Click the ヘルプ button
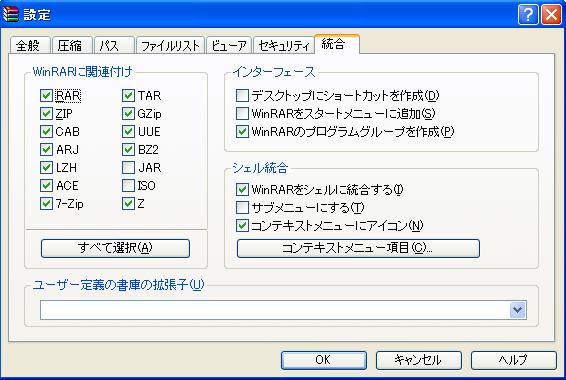Screen dimensions: 566x380 coord(514,360)
